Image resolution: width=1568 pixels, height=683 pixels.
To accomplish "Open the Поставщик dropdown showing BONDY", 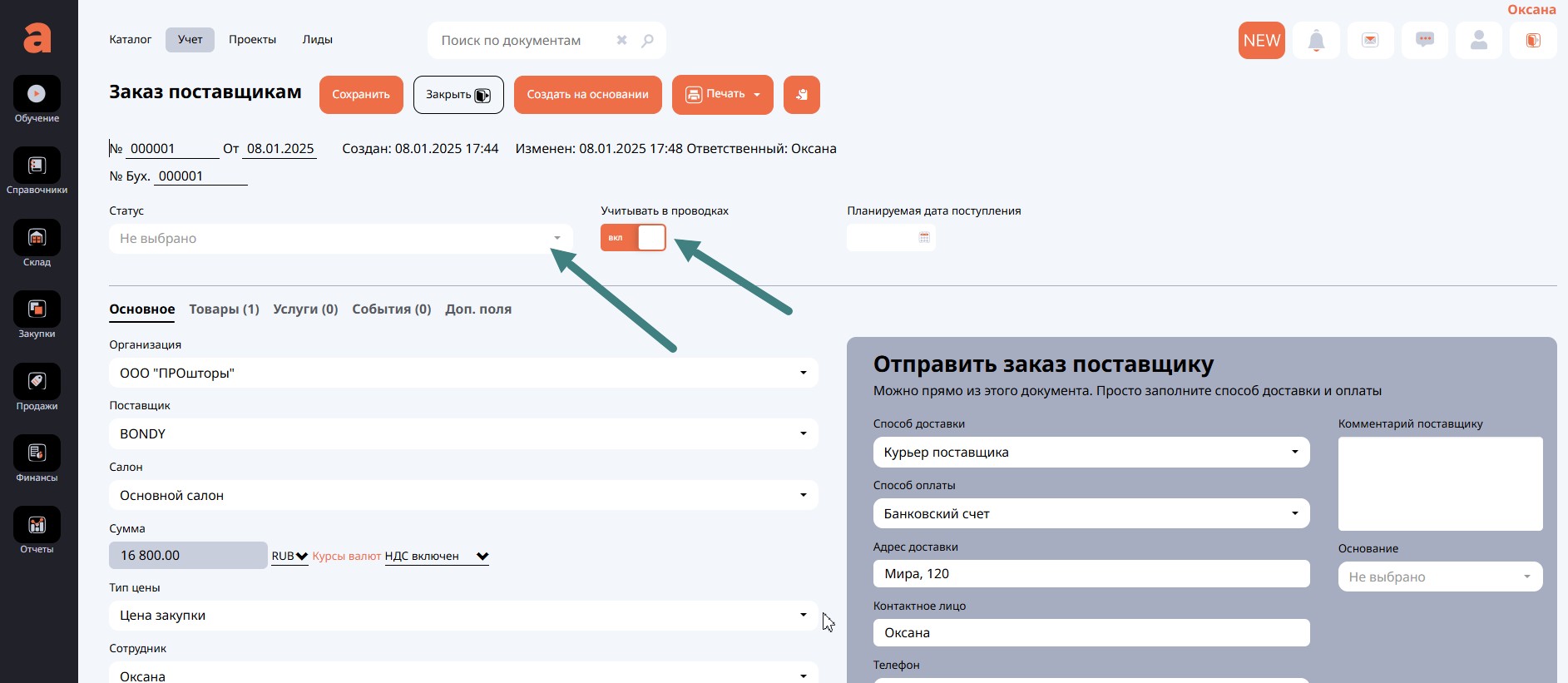I will pos(462,434).
